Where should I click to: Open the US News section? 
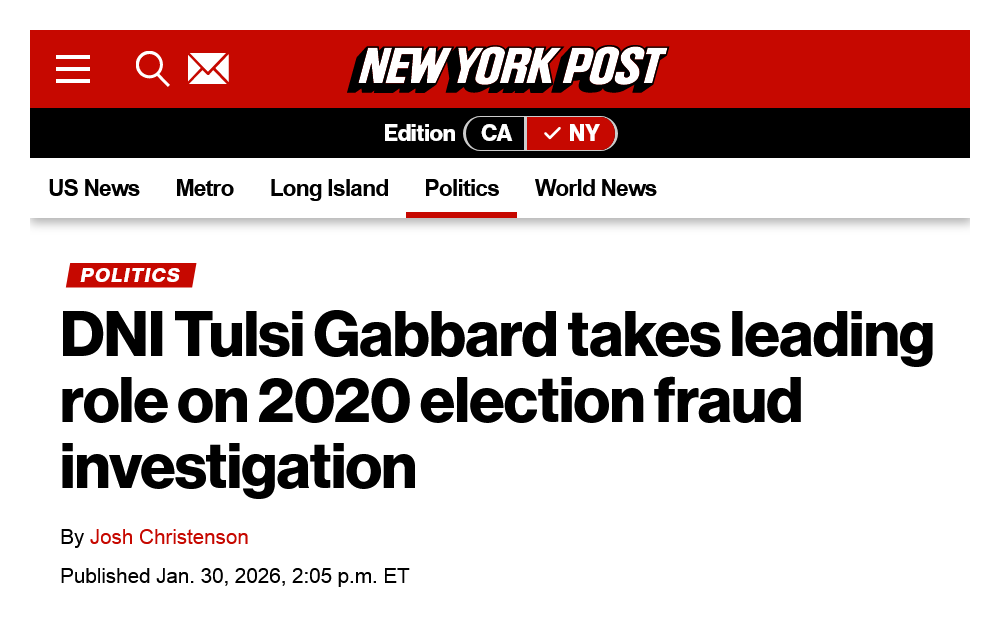pyautogui.click(x=94, y=188)
